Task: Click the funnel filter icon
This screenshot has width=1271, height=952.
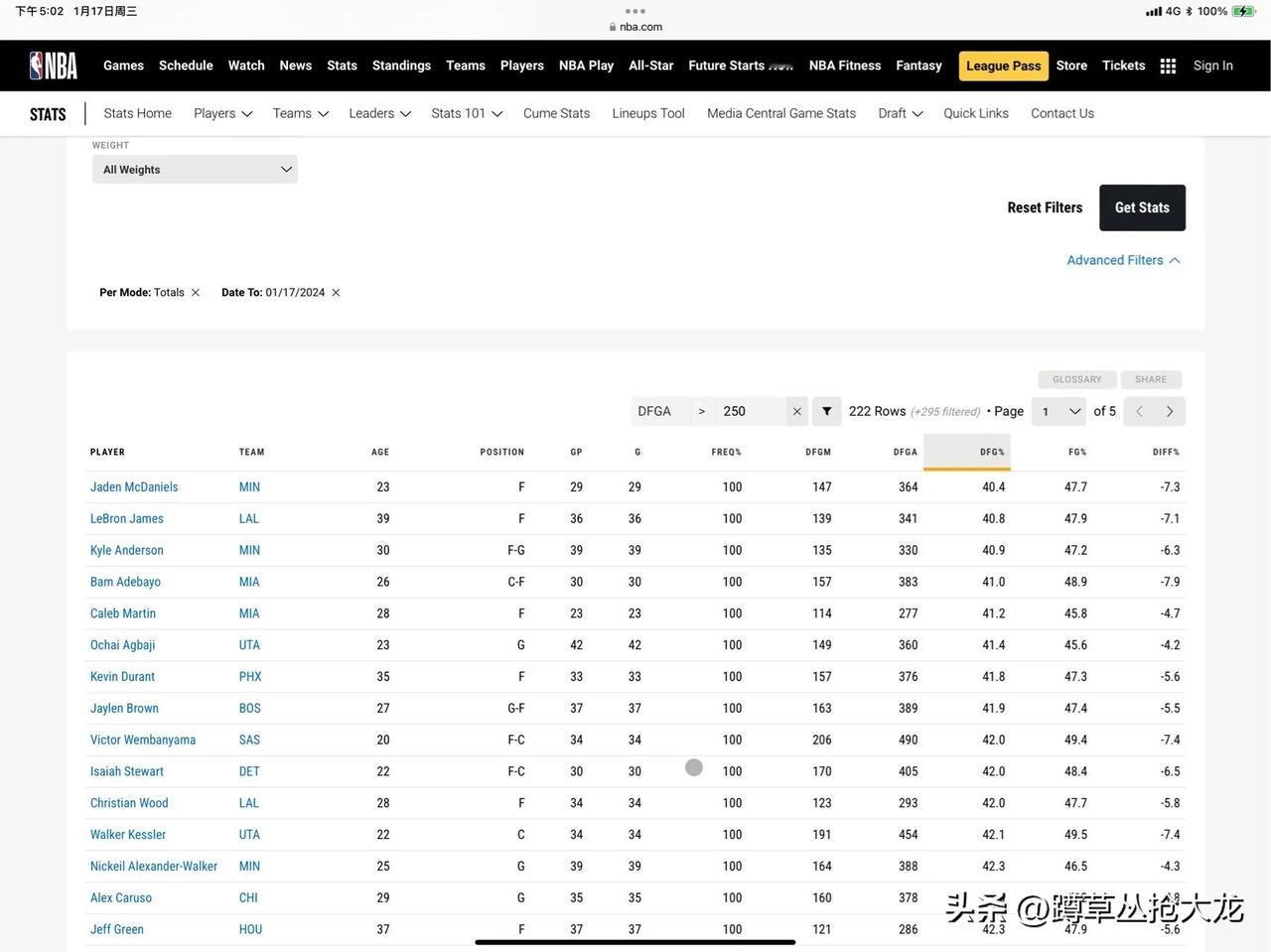Action: coord(826,411)
